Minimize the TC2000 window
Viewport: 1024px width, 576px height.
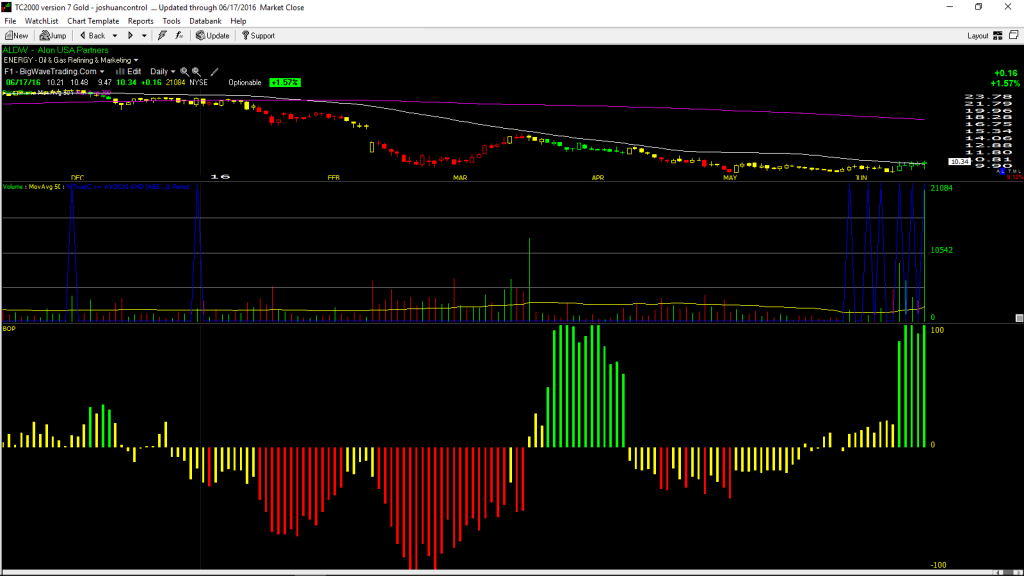[x=950, y=7]
